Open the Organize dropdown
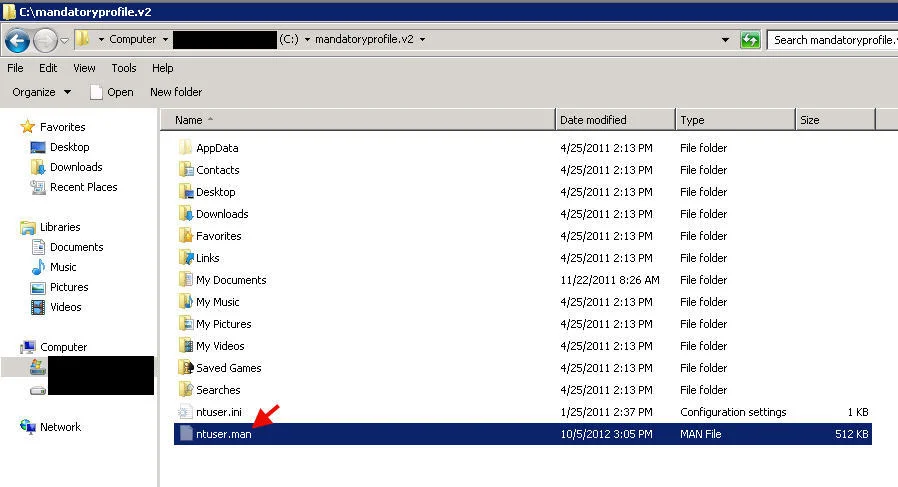 click(41, 92)
